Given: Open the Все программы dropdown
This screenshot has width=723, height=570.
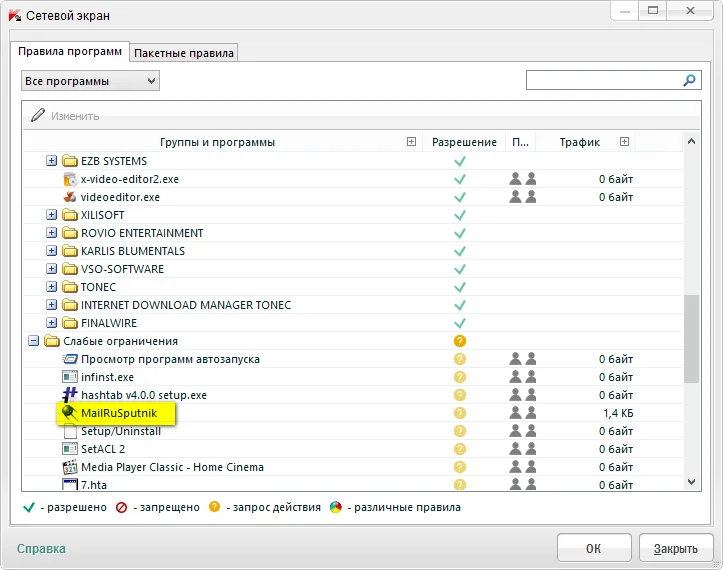Looking at the screenshot, I should pyautogui.click(x=90, y=81).
